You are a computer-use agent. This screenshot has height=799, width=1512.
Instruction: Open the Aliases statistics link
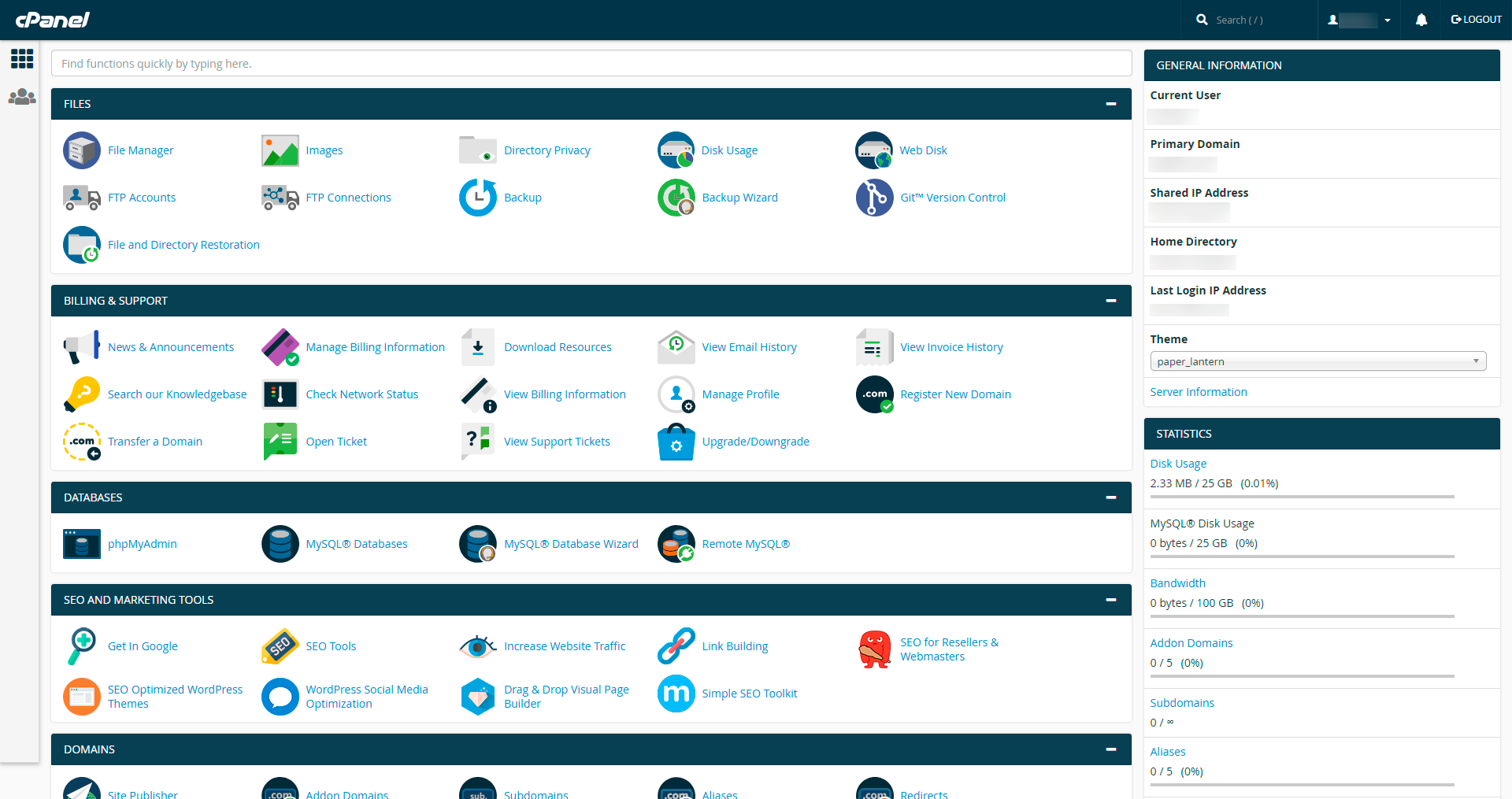coord(1168,752)
